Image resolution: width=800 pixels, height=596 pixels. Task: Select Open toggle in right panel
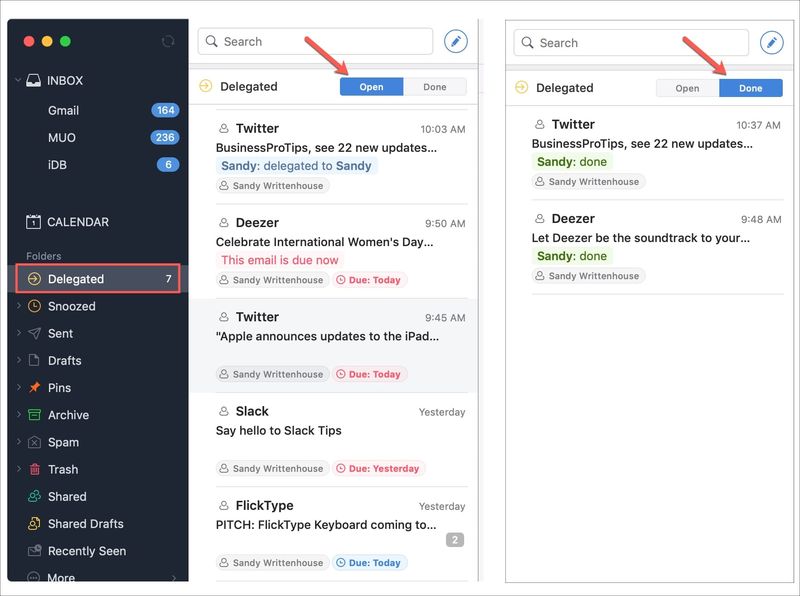[x=687, y=88]
